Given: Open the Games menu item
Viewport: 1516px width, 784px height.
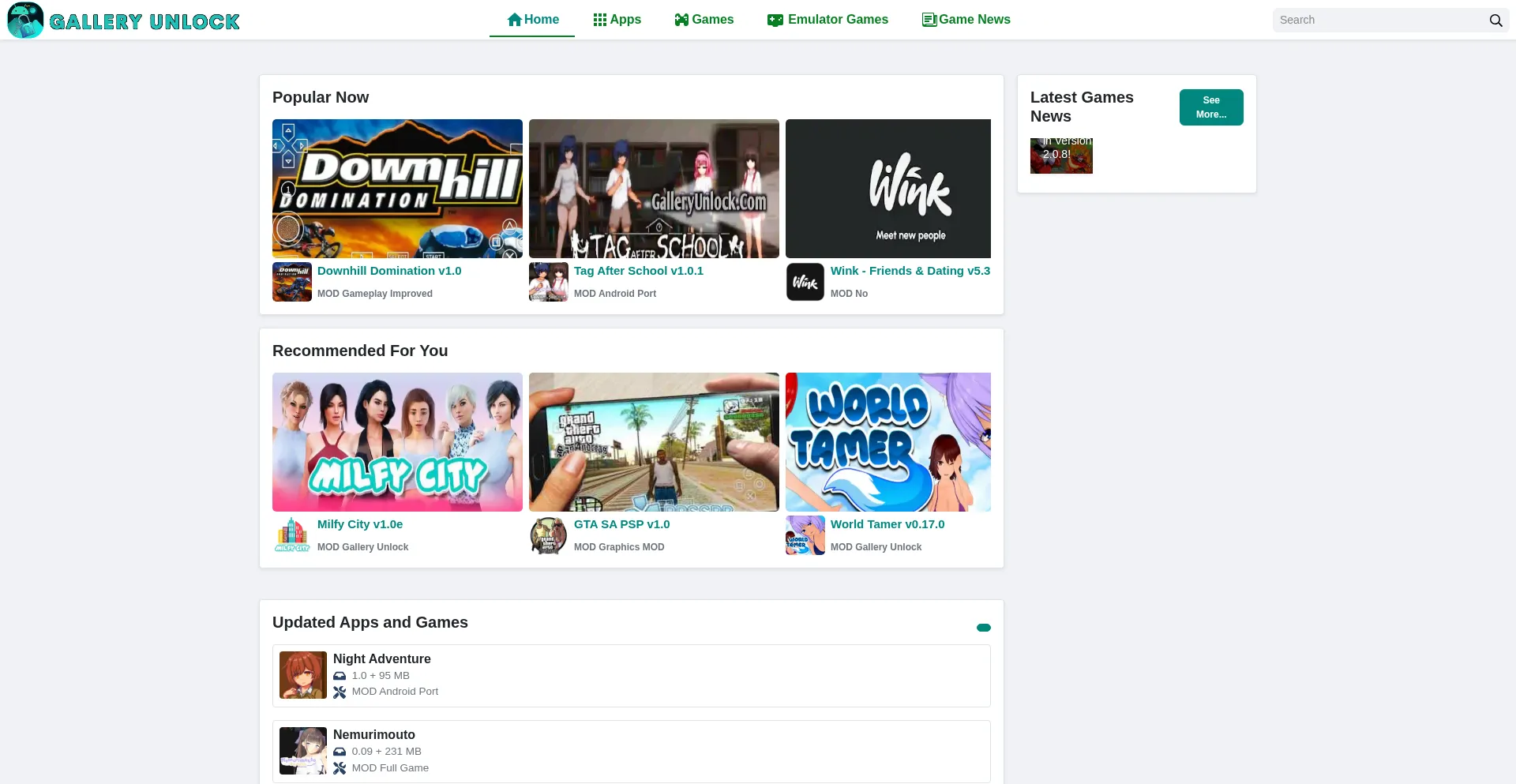Looking at the screenshot, I should pyautogui.click(x=704, y=20).
